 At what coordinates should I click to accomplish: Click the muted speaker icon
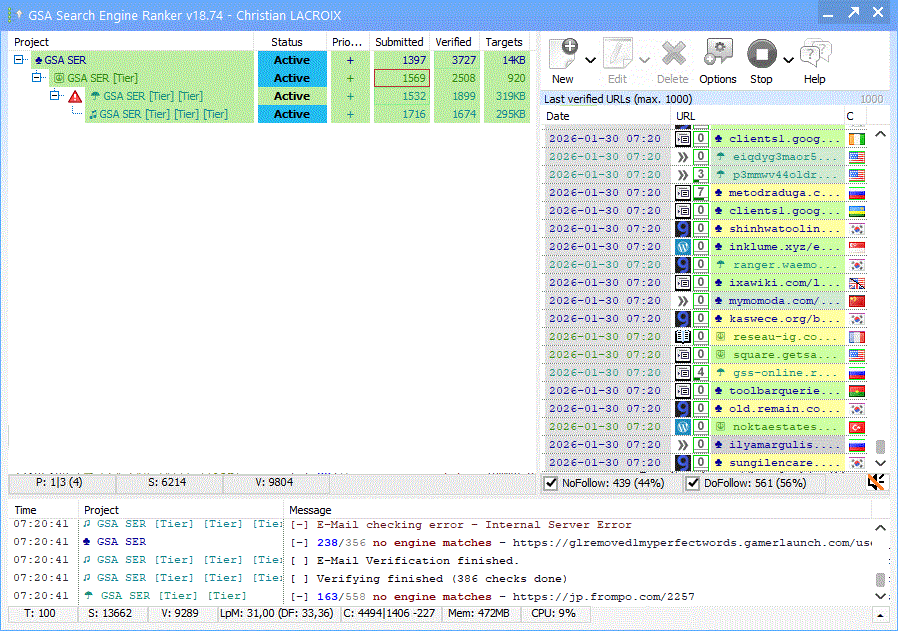[x=877, y=483]
